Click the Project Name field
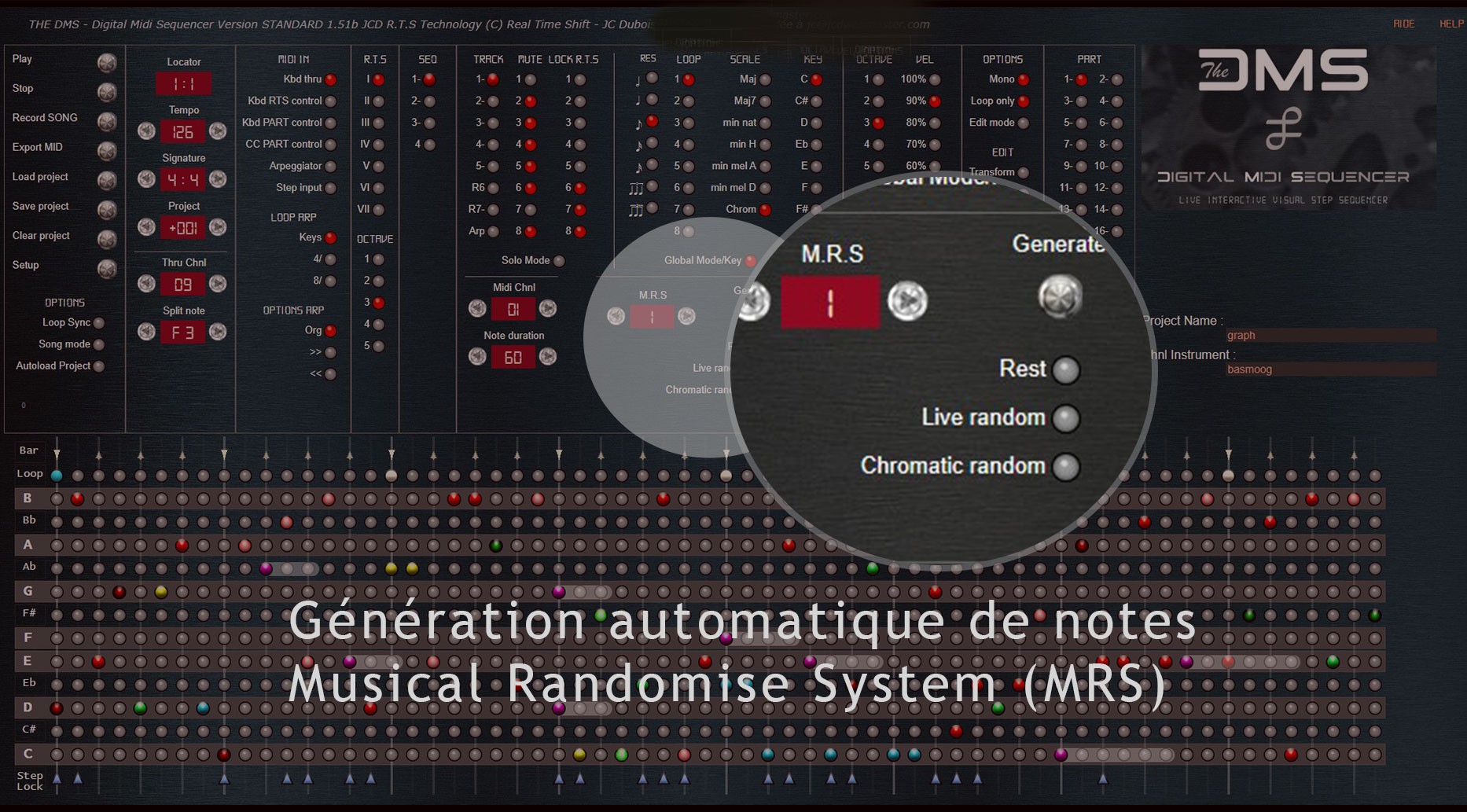1467x812 pixels. [x=1330, y=336]
